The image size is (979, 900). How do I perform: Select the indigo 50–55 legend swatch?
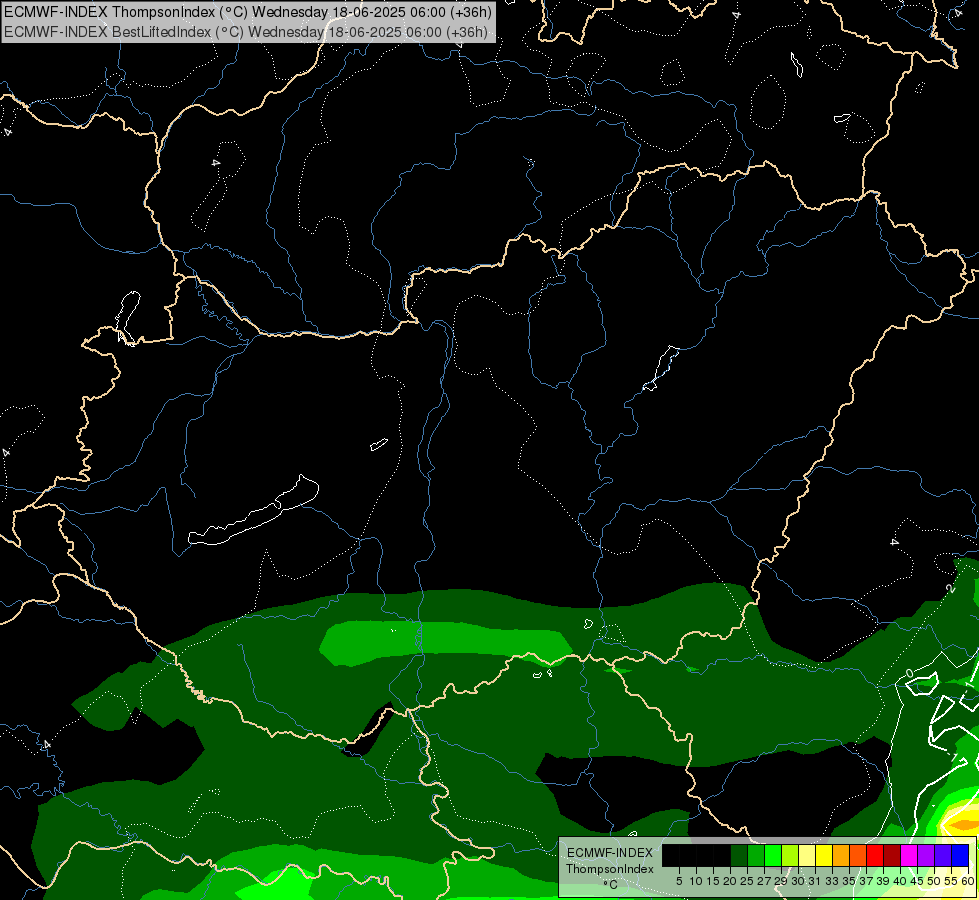tap(943, 855)
